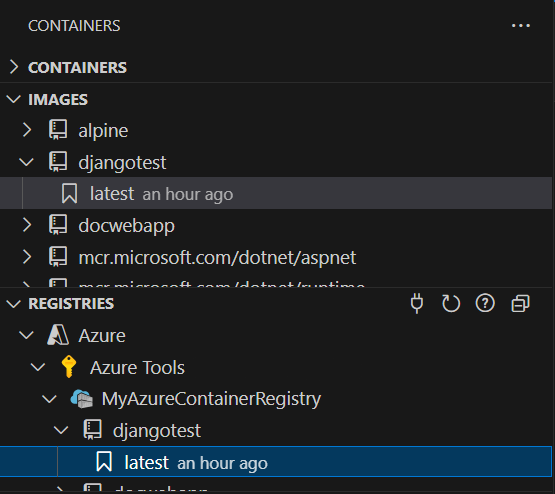This screenshot has width=555, height=494.
Task: Collapse the IMAGES section chevron
Action: pyautogui.click(x=14, y=99)
